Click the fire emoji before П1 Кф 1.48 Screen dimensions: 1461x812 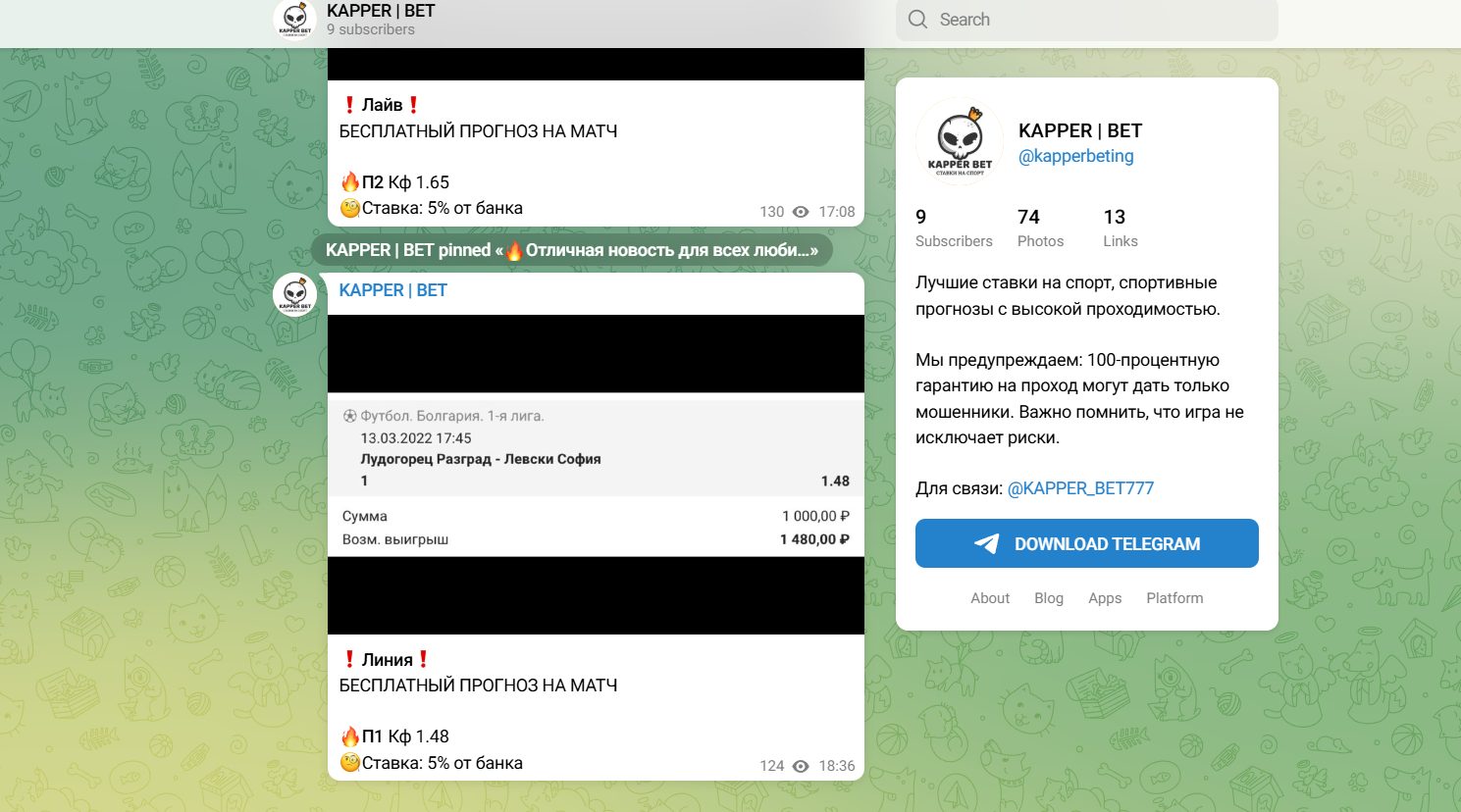350,736
